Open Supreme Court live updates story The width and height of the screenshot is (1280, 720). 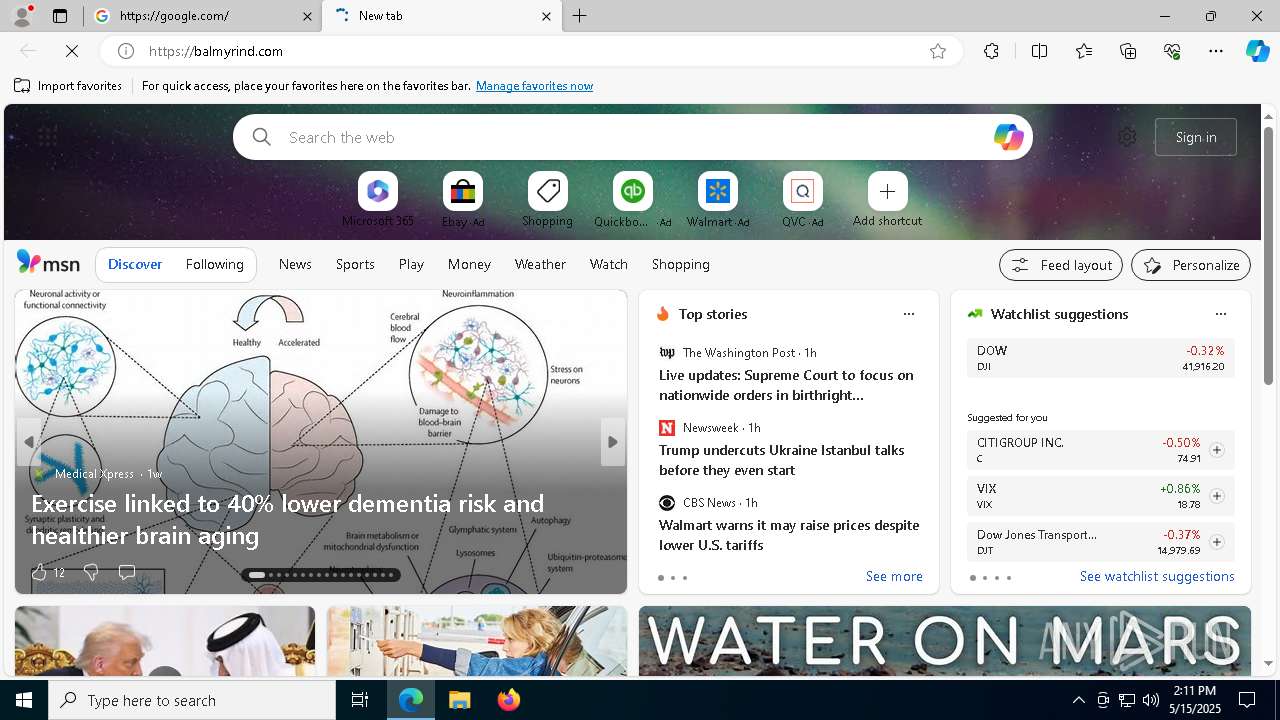786,385
